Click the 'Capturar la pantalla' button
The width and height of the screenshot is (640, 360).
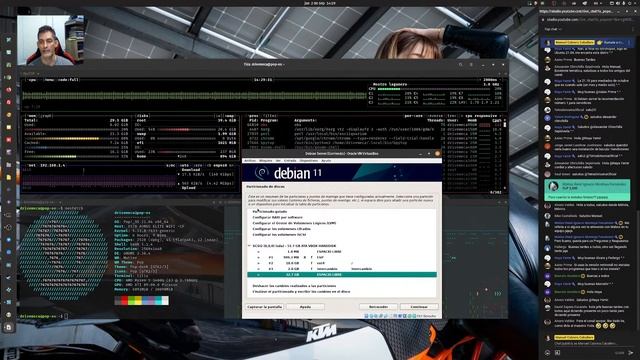[264, 307]
